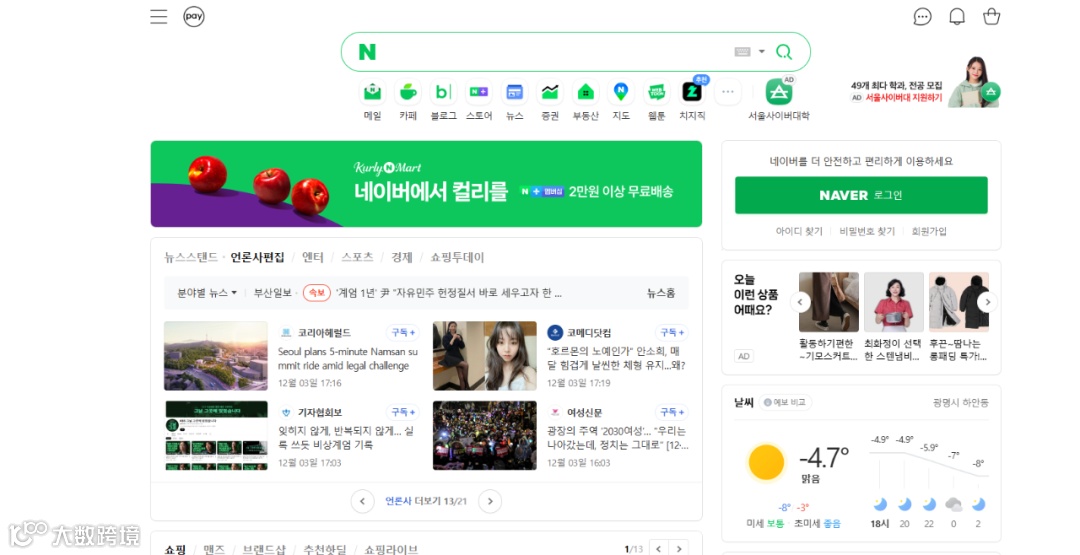Expand 분야별 뉴스 dropdown
The width and height of the screenshot is (1080, 555).
207,293
